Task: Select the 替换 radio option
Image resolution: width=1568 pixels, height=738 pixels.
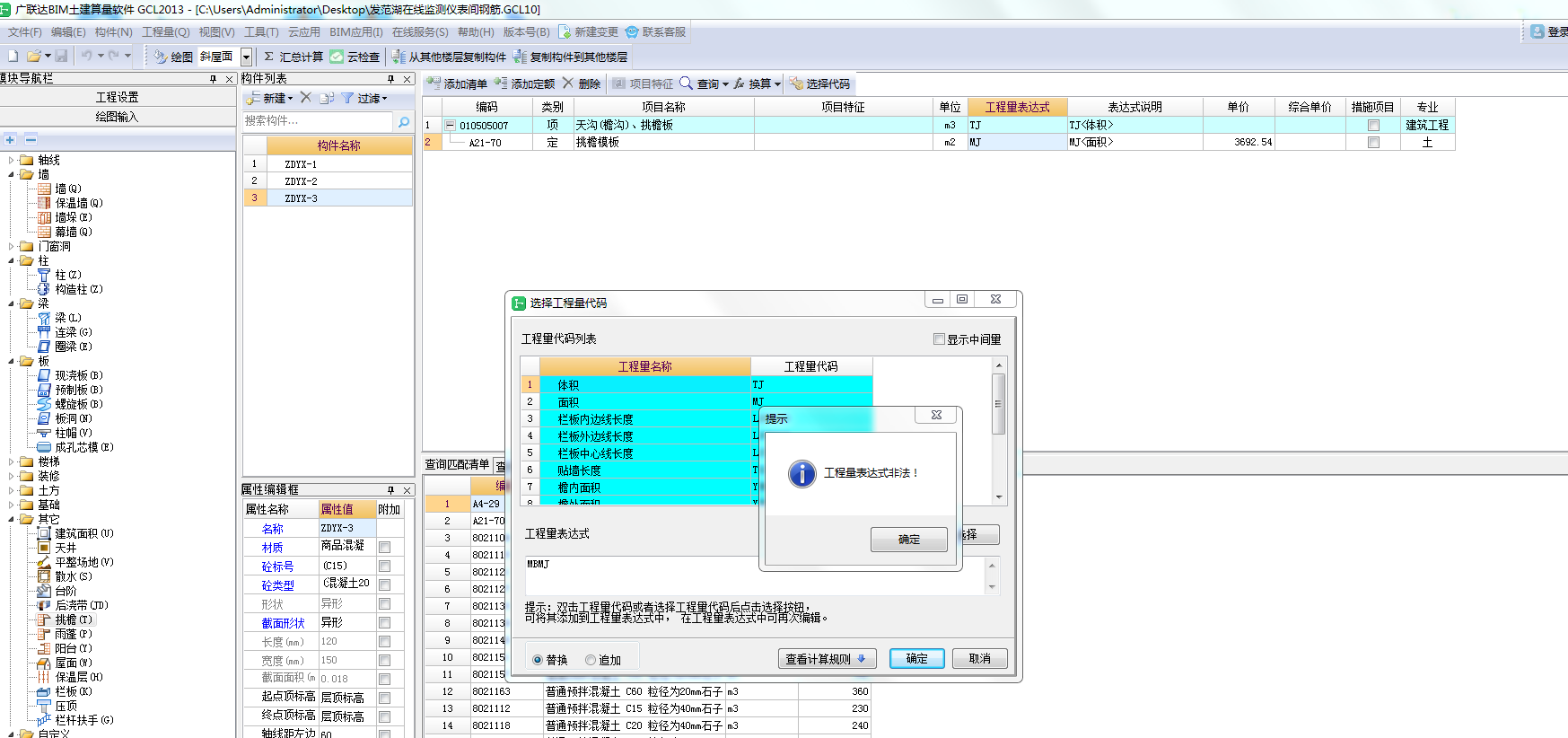Action: [538, 660]
